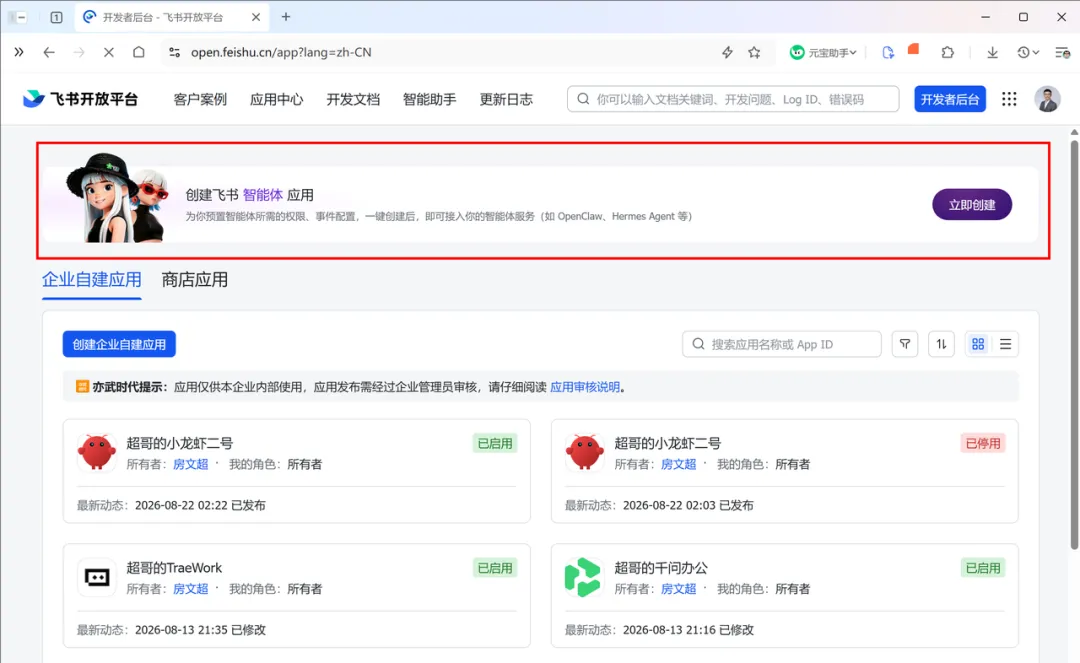Open the 超哥的TraeWork app title
Viewport: 1080px width, 663px height.
click(x=174, y=568)
